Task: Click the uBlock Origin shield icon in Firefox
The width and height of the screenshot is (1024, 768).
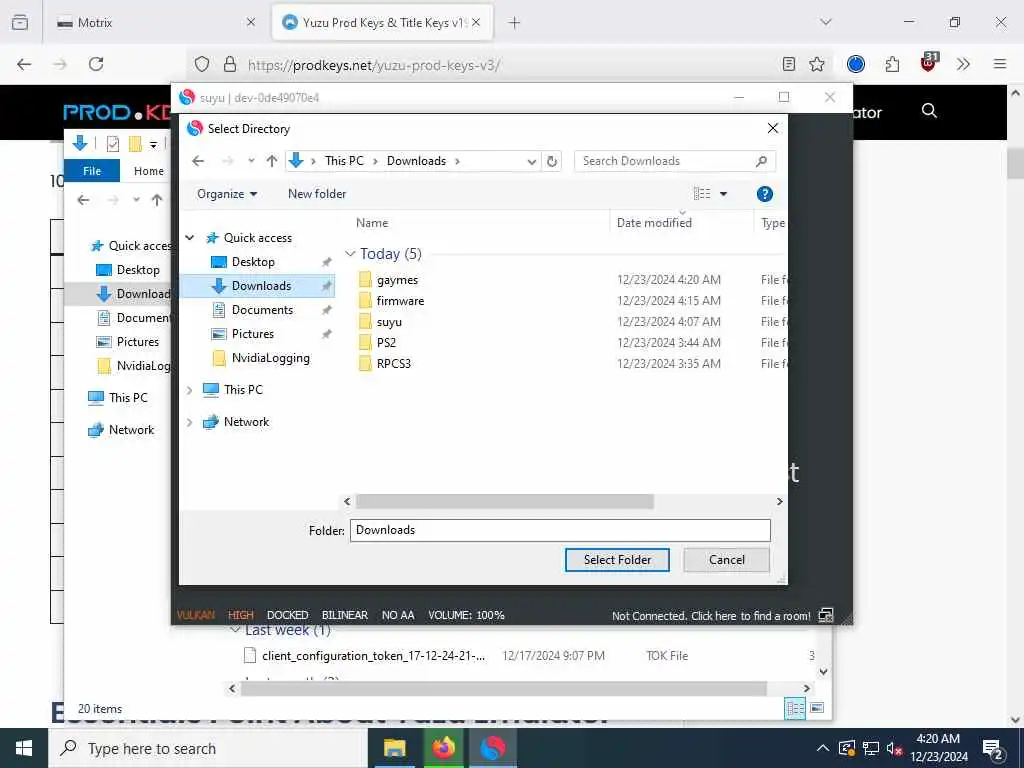Action: (929, 63)
